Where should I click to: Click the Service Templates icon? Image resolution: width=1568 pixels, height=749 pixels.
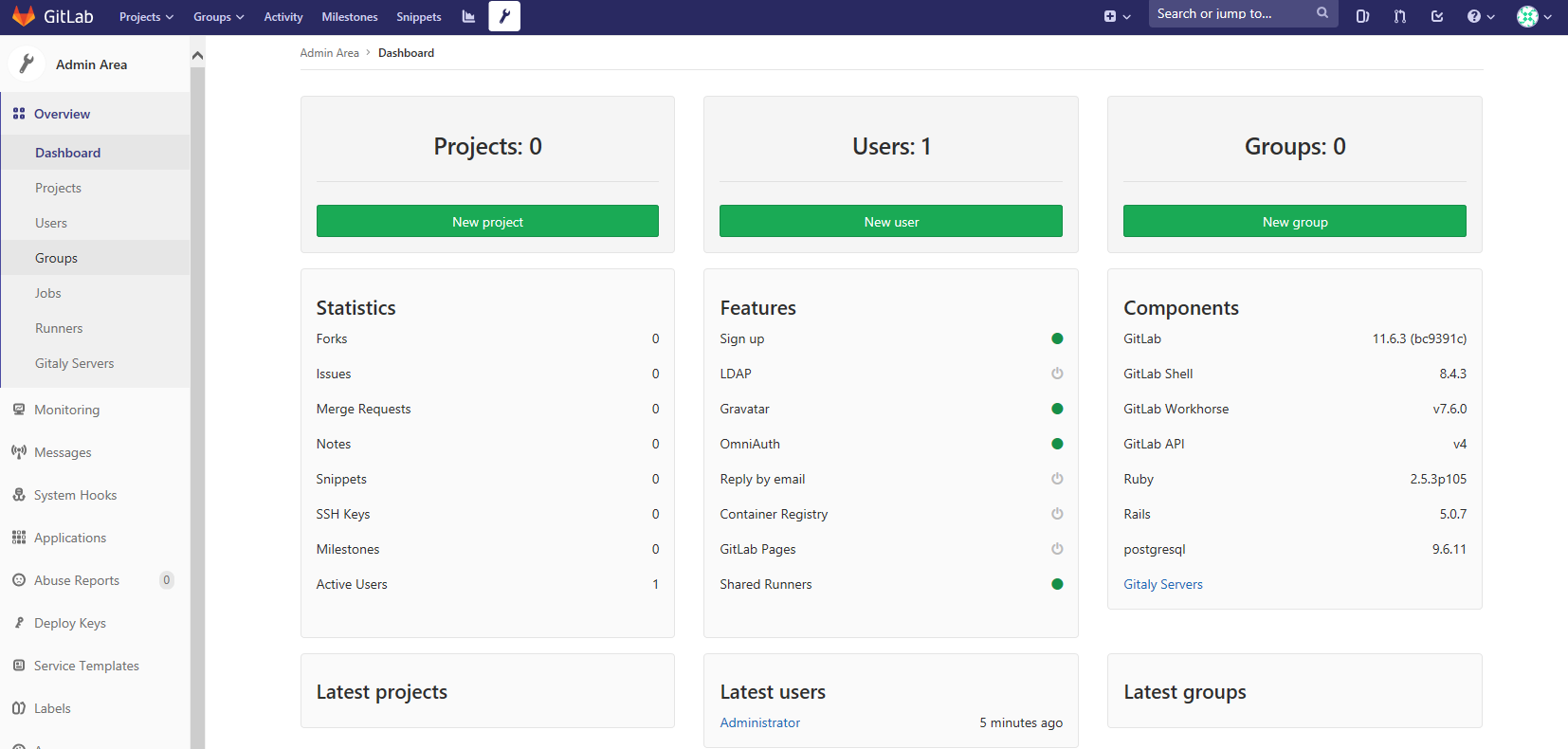19,666
